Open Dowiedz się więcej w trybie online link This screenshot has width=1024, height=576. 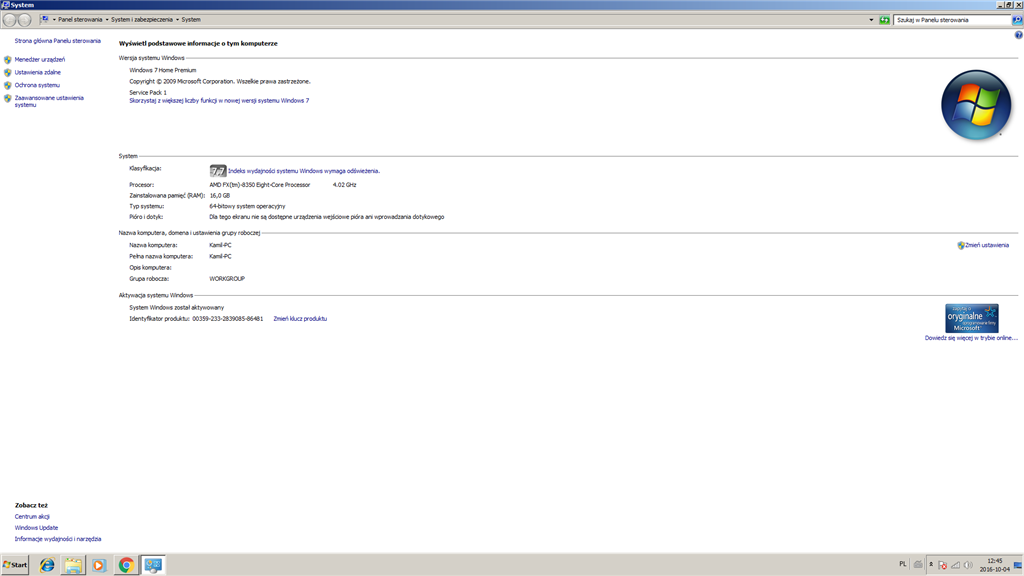pyautogui.click(x=971, y=338)
